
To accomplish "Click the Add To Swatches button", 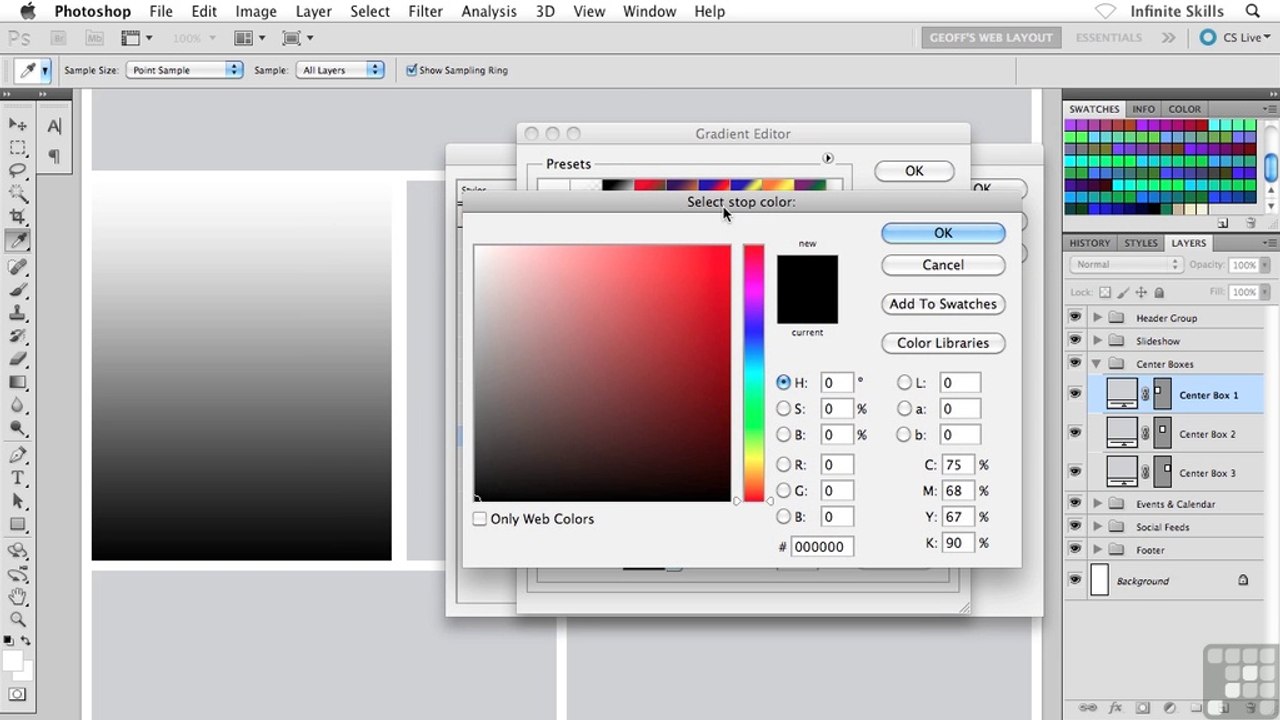I will tap(943, 304).
